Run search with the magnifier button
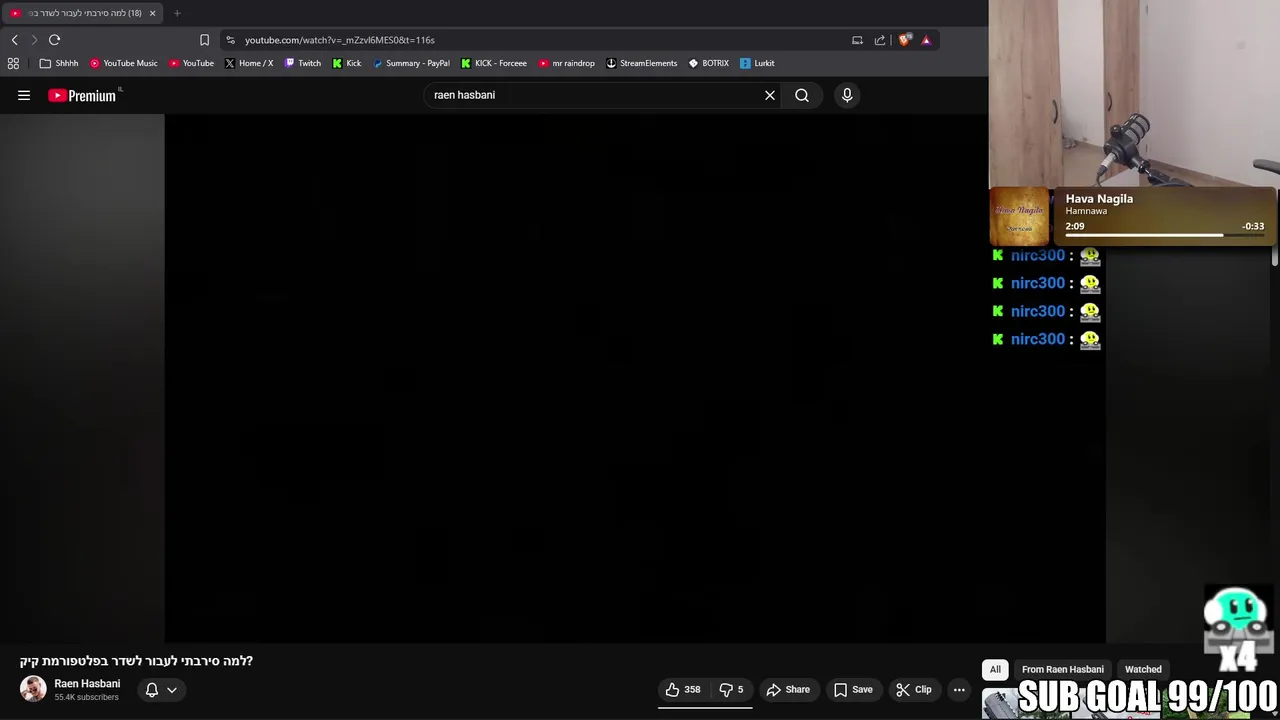 click(x=802, y=95)
